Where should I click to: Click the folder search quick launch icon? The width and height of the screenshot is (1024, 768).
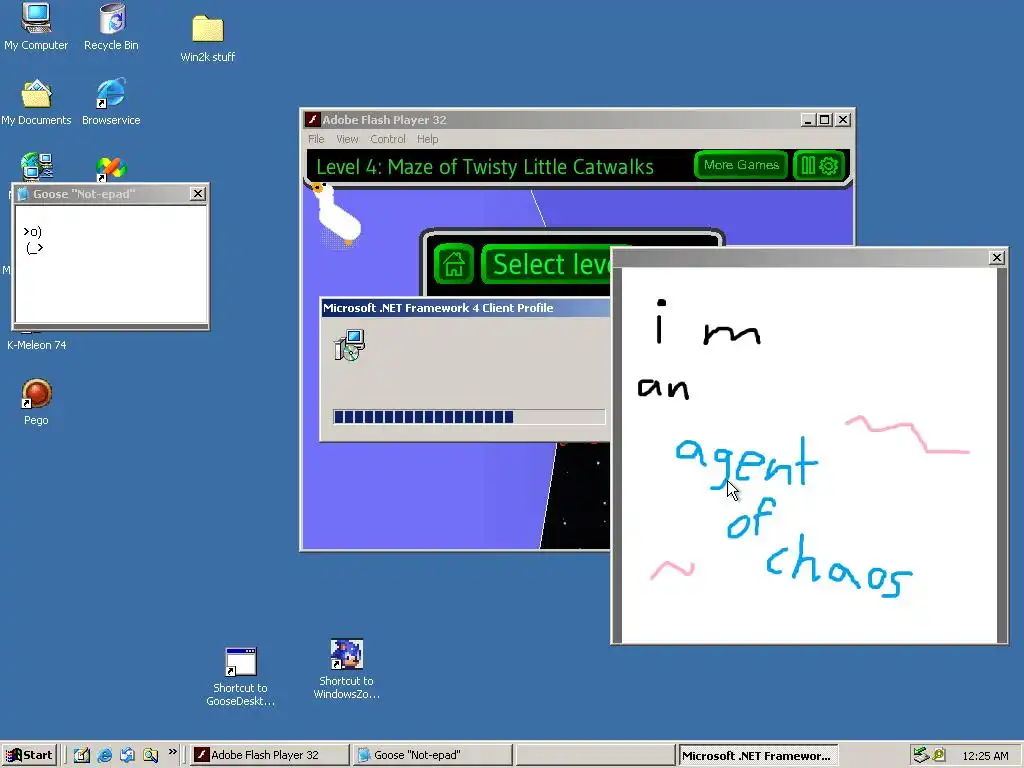[x=150, y=755]
